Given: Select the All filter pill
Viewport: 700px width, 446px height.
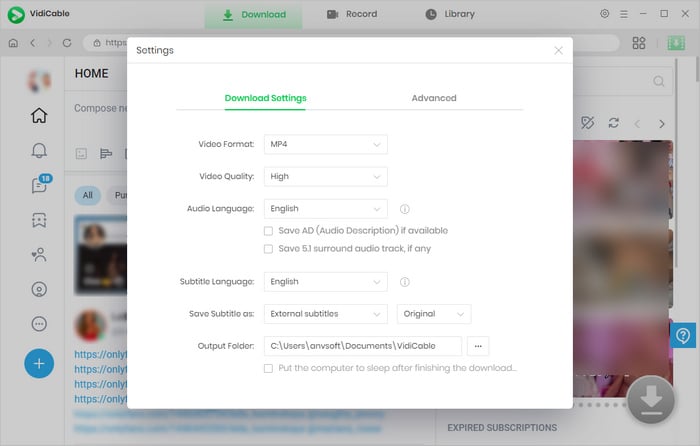Looking at the screenshot, I should 88,195.
